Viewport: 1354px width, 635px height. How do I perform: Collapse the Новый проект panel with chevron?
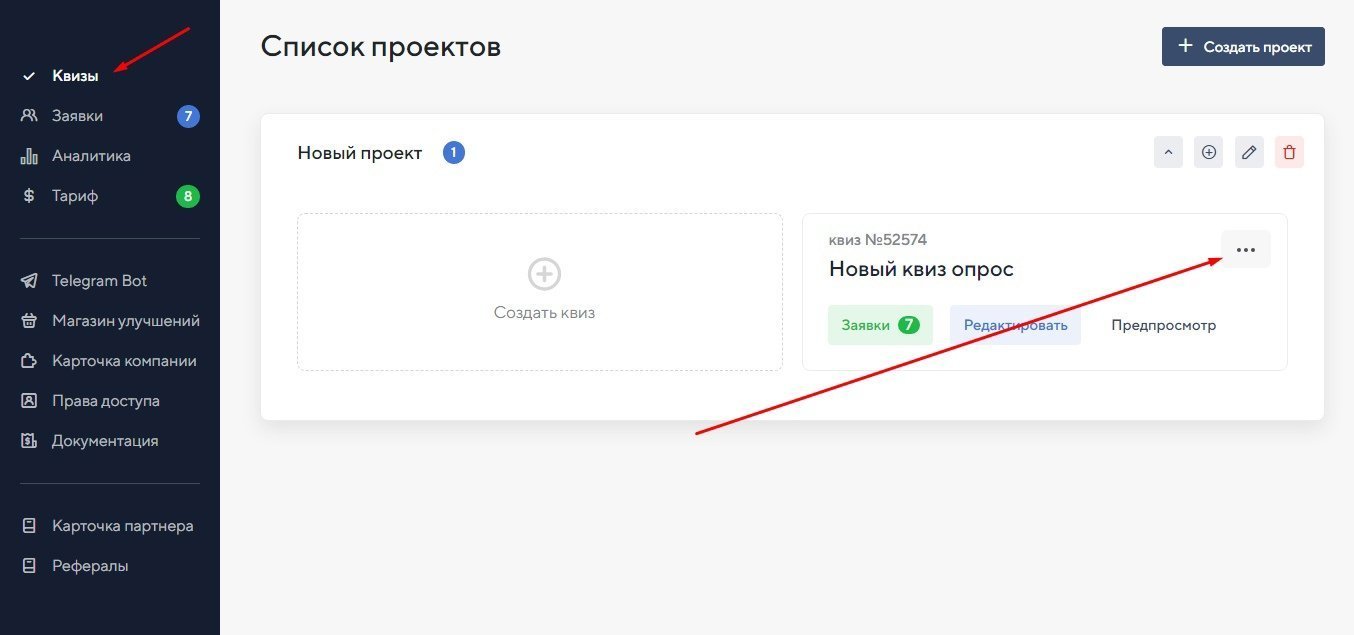coord(1168,153)
